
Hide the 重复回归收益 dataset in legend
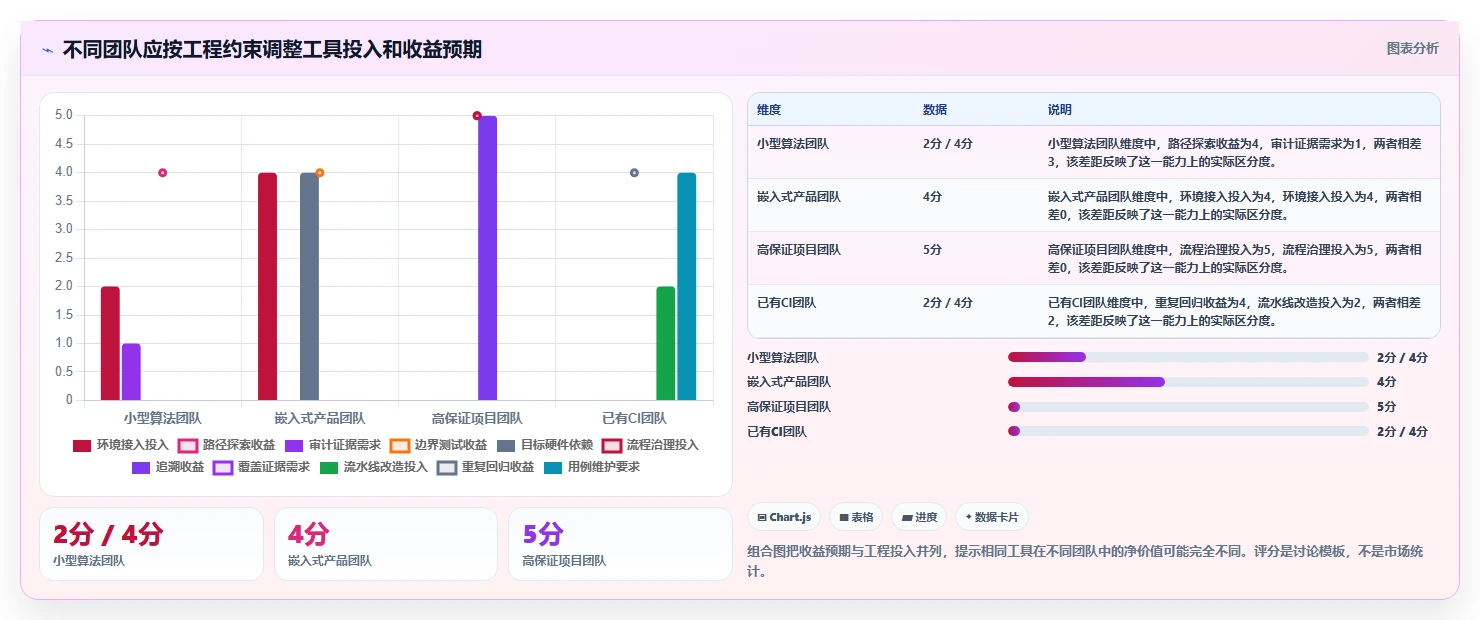point(486,467)
